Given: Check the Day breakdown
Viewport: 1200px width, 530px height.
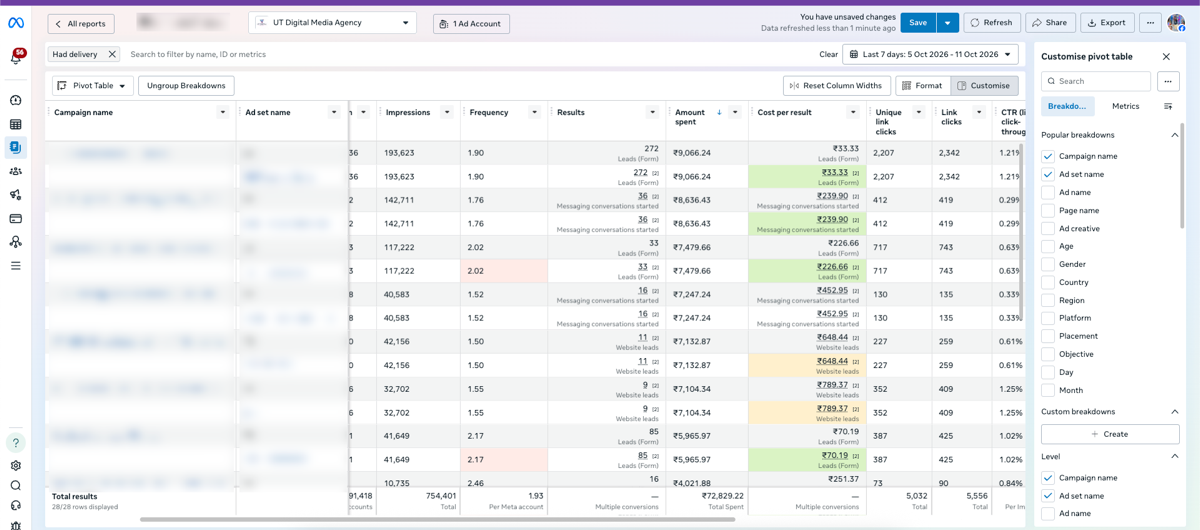Looking at the screenshot, I should point(1047,372).
